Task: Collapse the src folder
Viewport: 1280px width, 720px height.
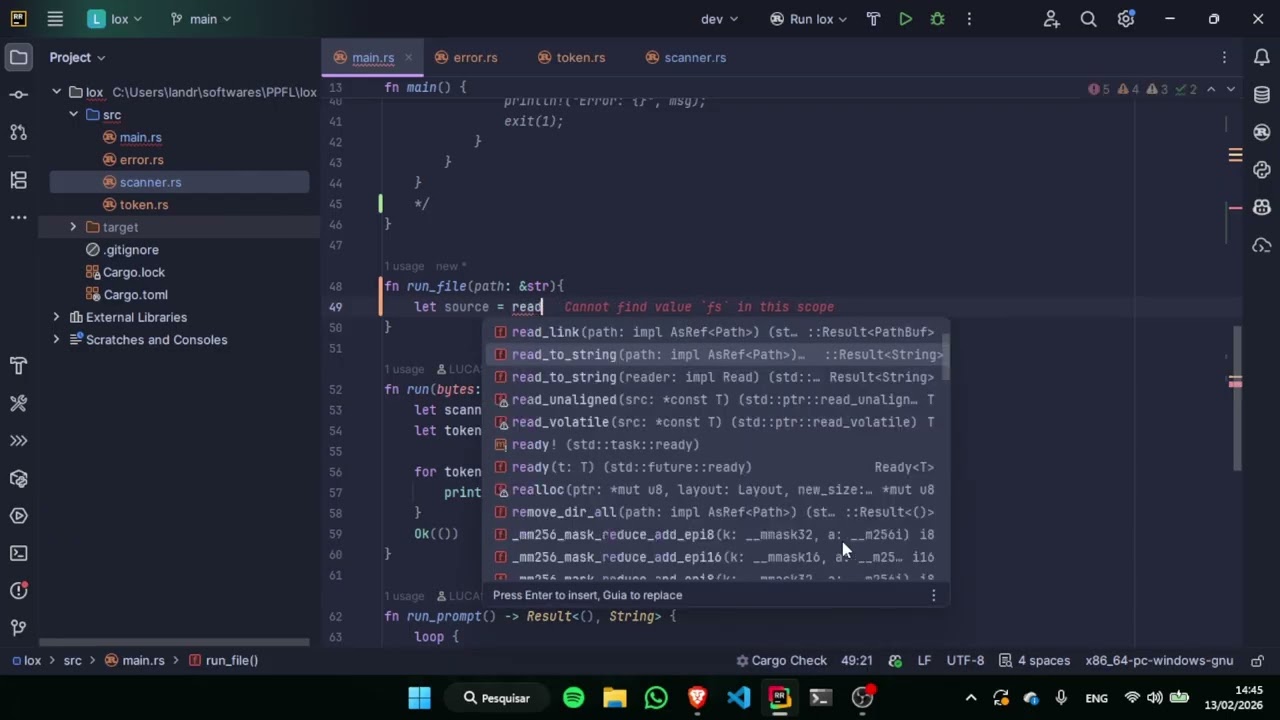Action: click(73, 115)
